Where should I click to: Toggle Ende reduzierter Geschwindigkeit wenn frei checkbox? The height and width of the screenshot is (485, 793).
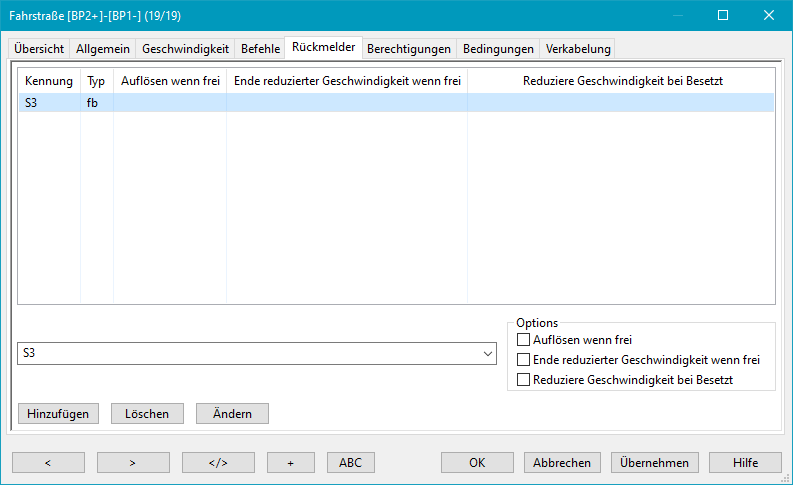pyautogui.click(x=523, y=360)
